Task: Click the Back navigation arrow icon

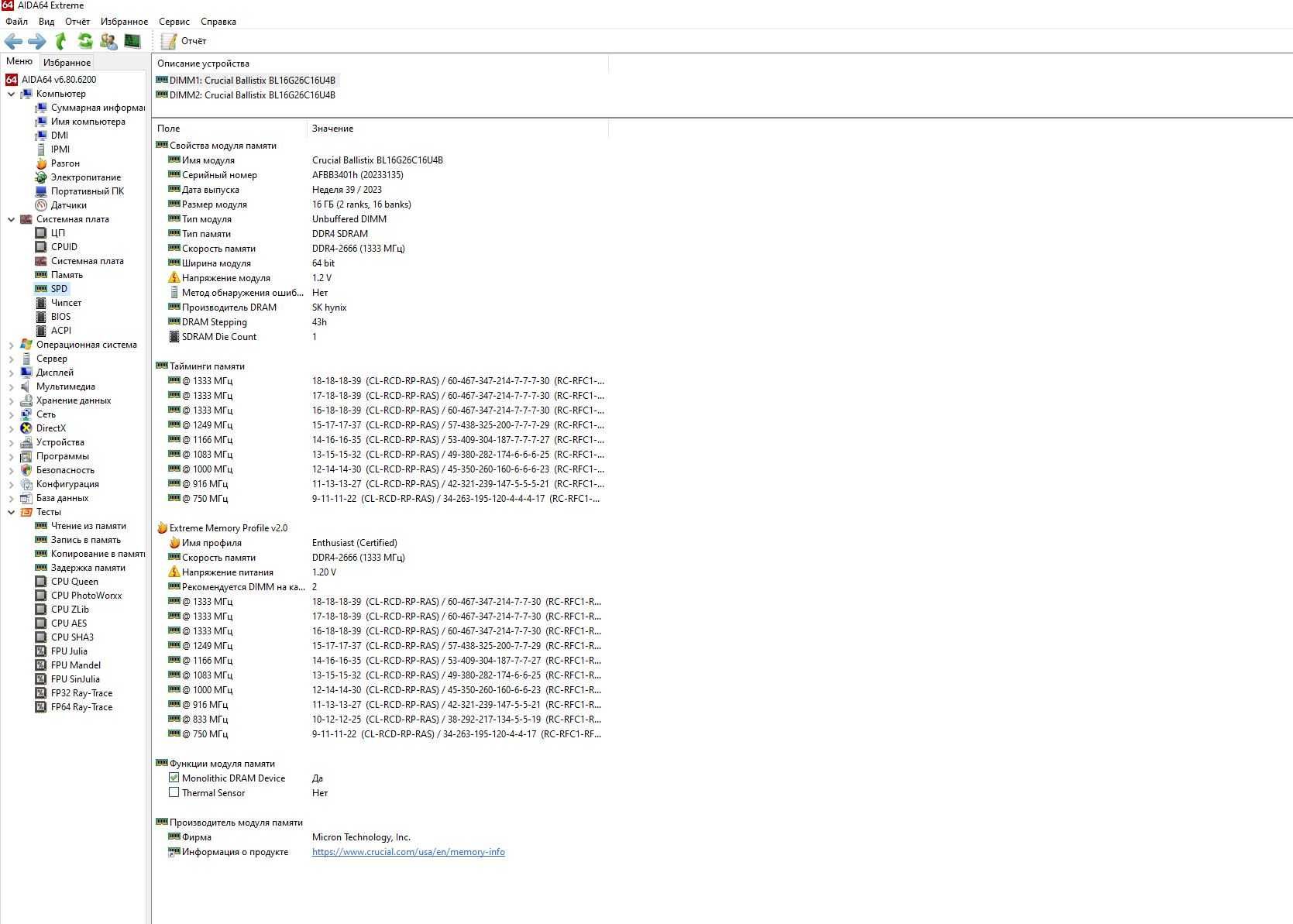Action: (x=13, y=41)
